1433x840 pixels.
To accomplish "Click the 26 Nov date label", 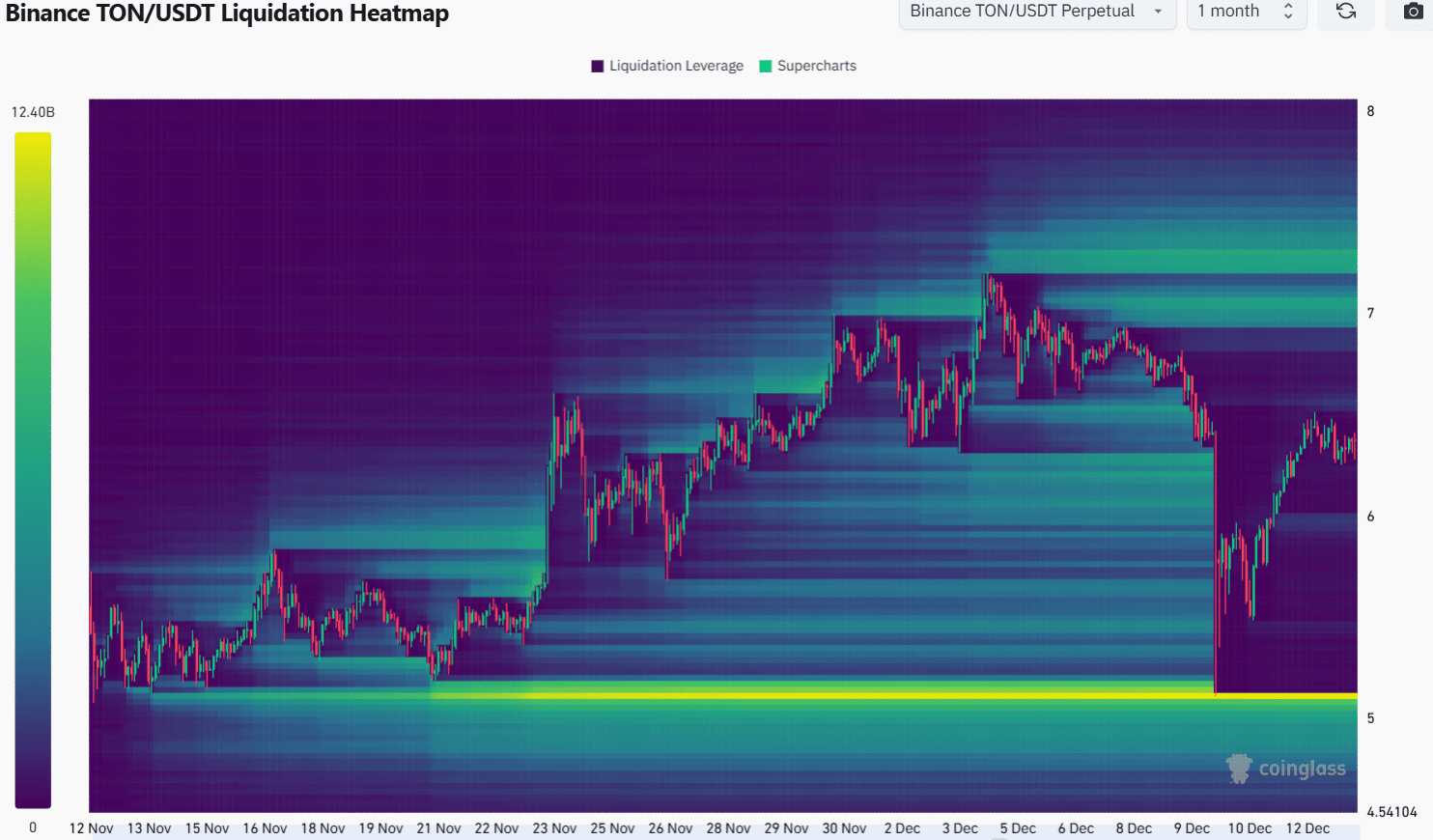I will (x=671, y=828).
